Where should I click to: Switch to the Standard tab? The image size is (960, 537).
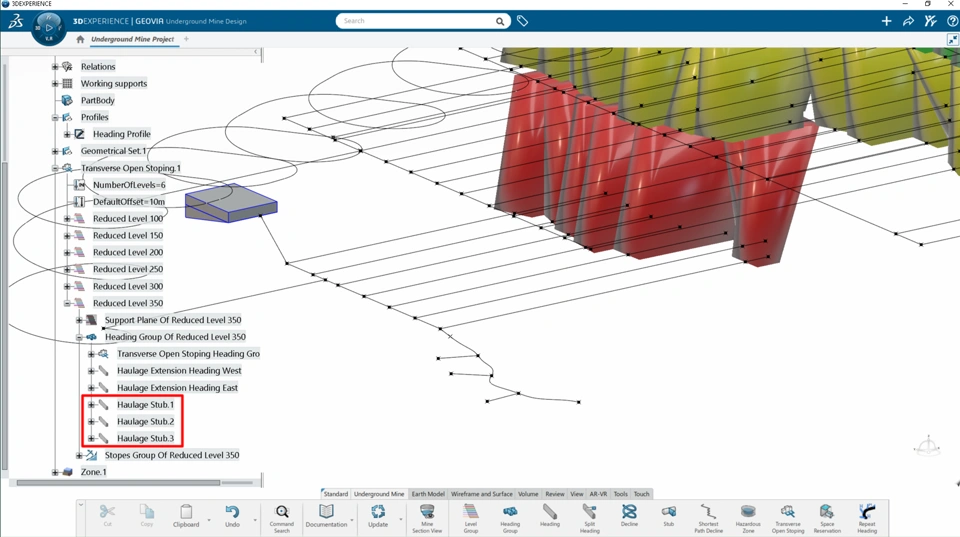[x=336, y=494]
